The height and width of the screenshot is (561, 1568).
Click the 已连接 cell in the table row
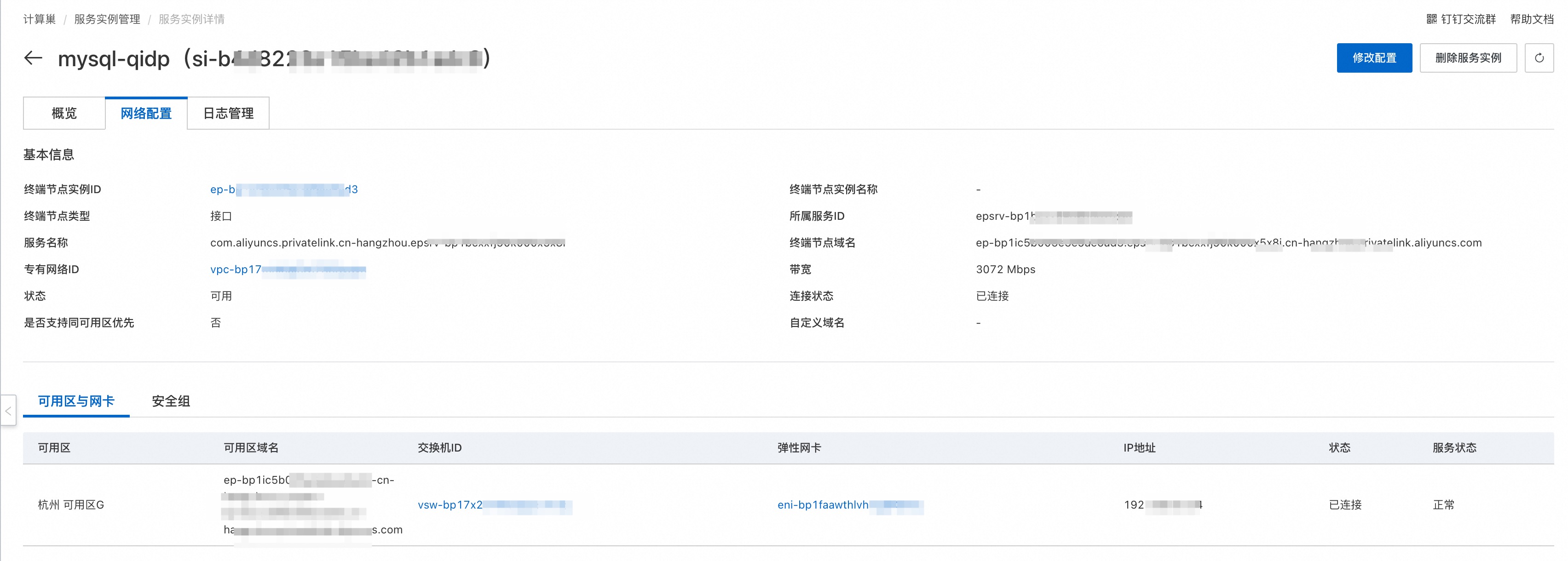[x=1344, y=505]
